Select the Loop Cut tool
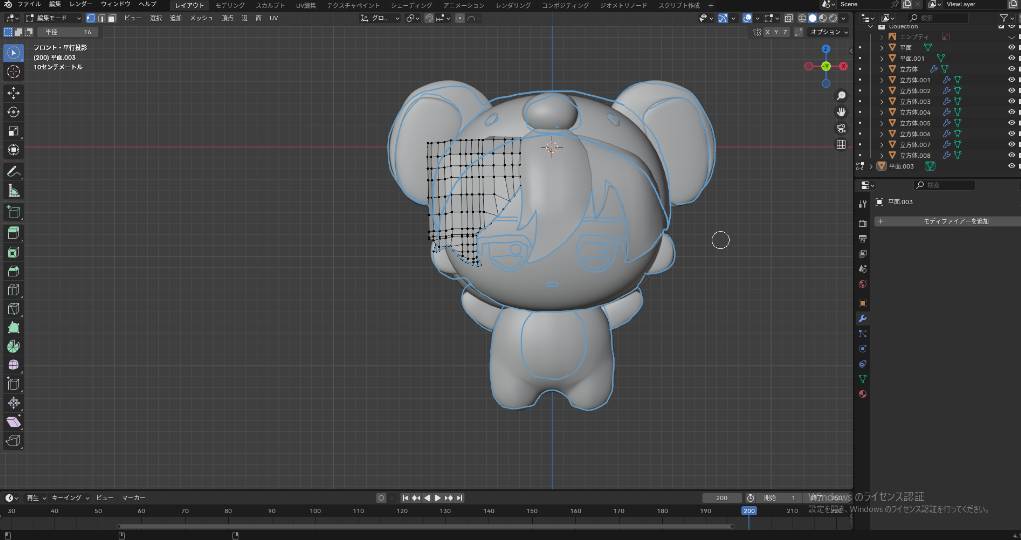This screenshot has width=1021, height=540. [14, 290]
